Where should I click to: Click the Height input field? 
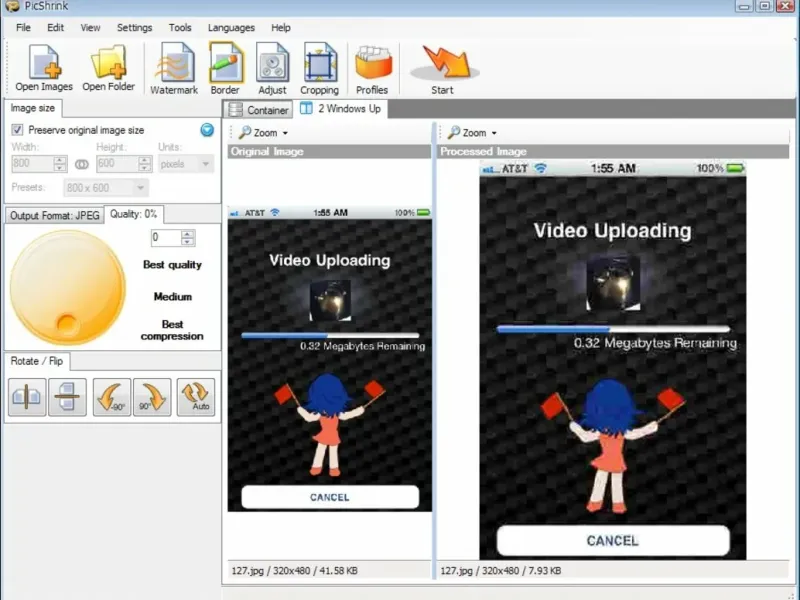pyautogui.click(x=117, y=164)
